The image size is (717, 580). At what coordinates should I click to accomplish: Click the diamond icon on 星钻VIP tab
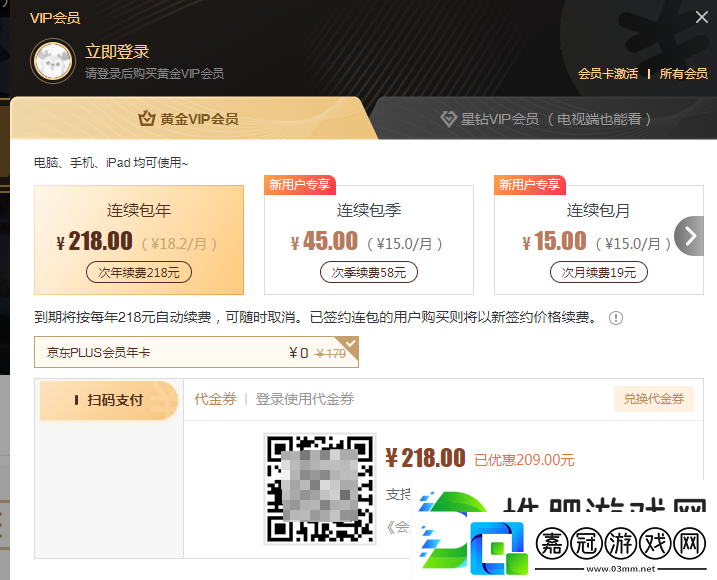[x=448, y=119]
